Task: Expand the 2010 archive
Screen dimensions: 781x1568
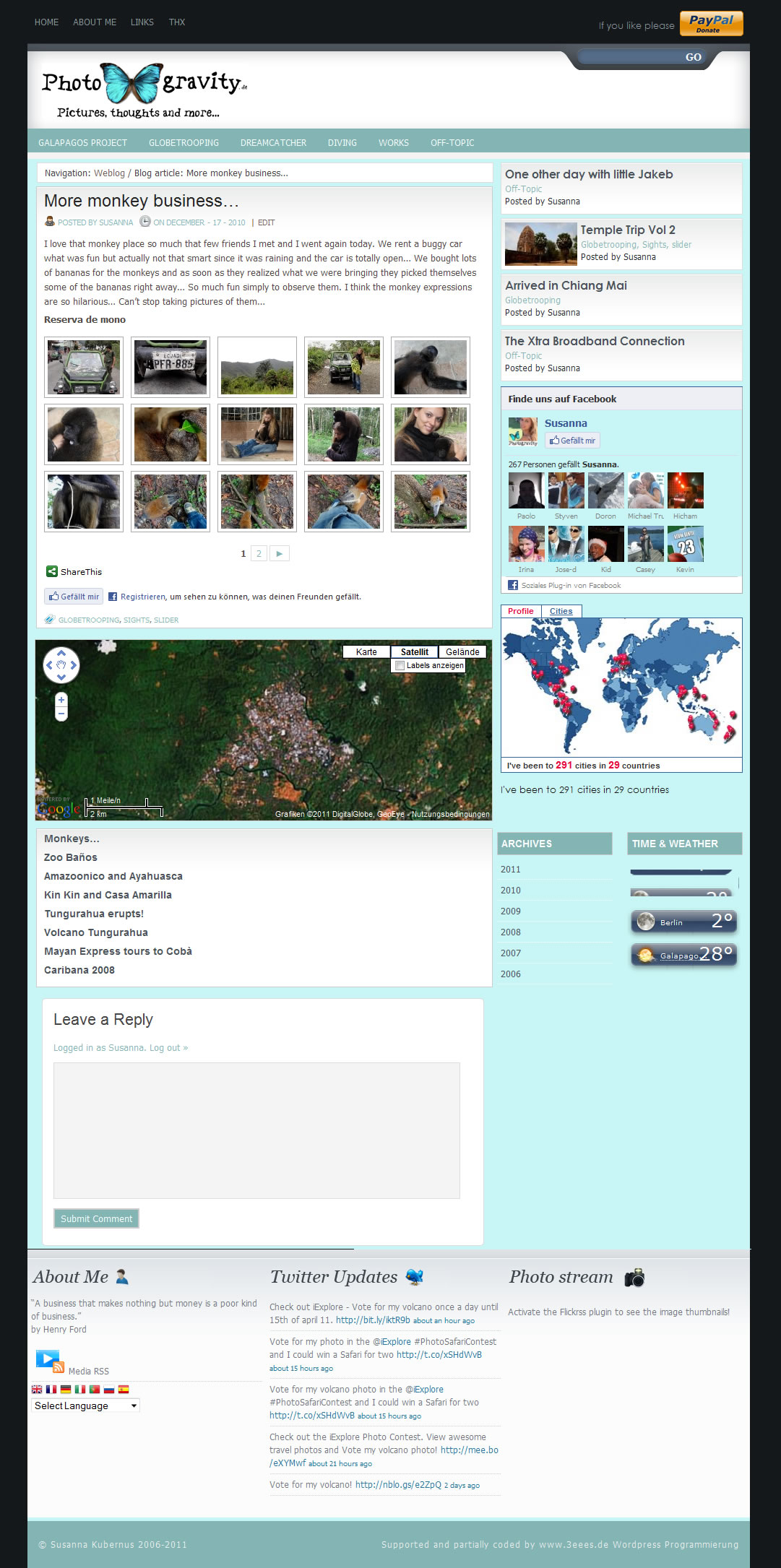Action: [x=511, y=891]
